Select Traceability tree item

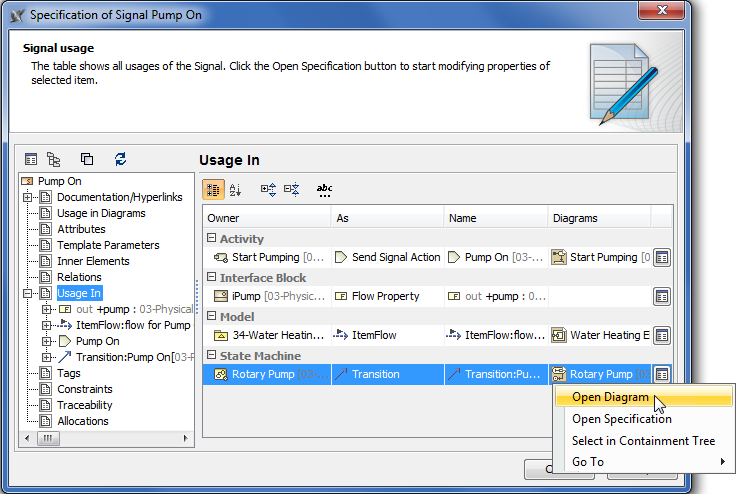(x=84, y=405)
